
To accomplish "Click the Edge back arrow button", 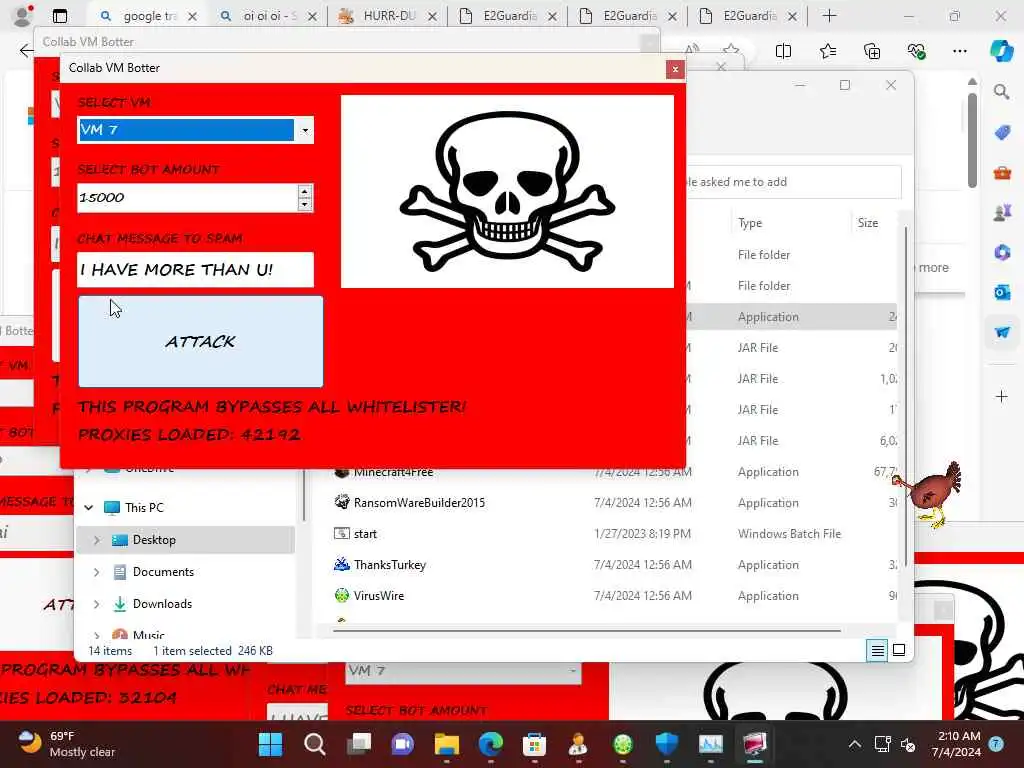I will 25,50.
